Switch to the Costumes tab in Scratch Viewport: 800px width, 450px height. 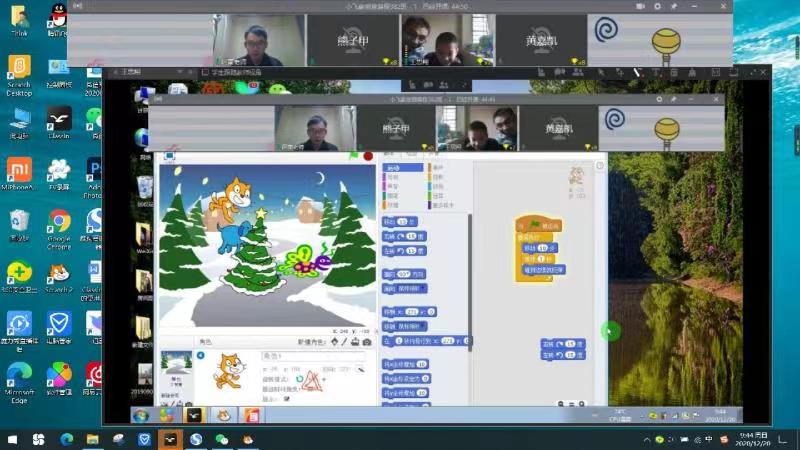(x=412, y=154)
